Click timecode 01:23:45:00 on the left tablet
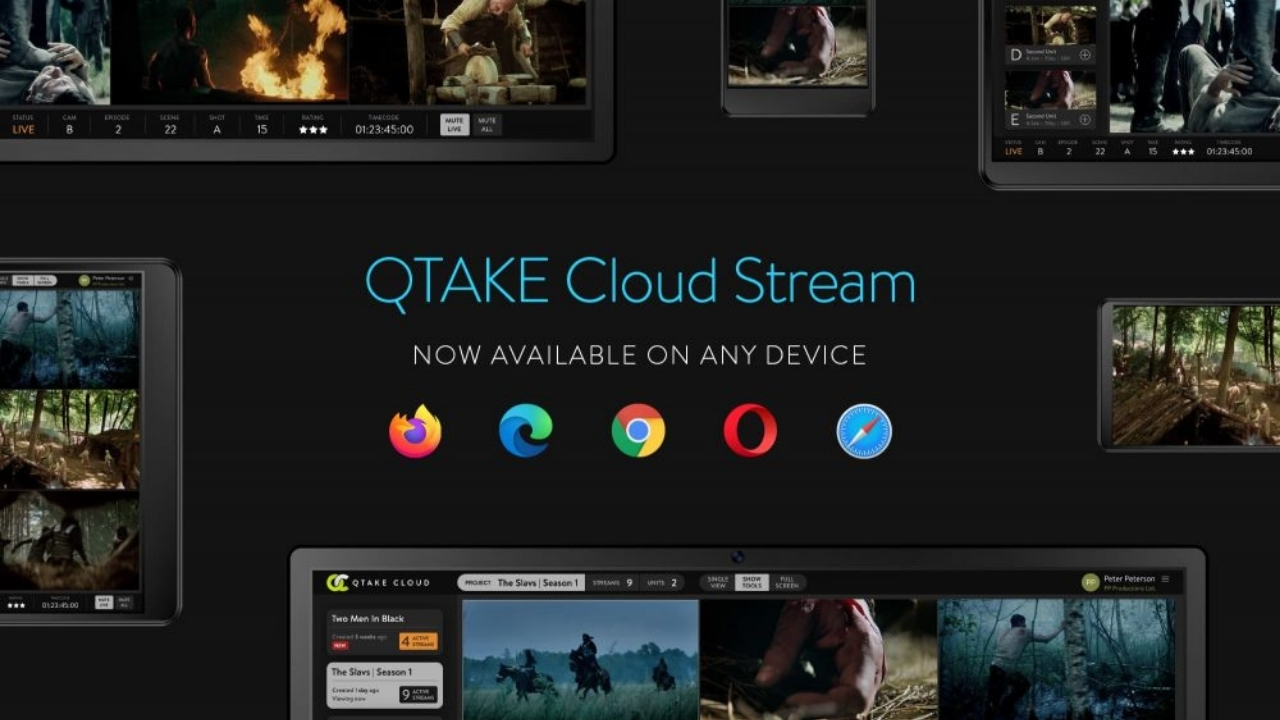Screen dimensions: 1280x720 [60, 605]
